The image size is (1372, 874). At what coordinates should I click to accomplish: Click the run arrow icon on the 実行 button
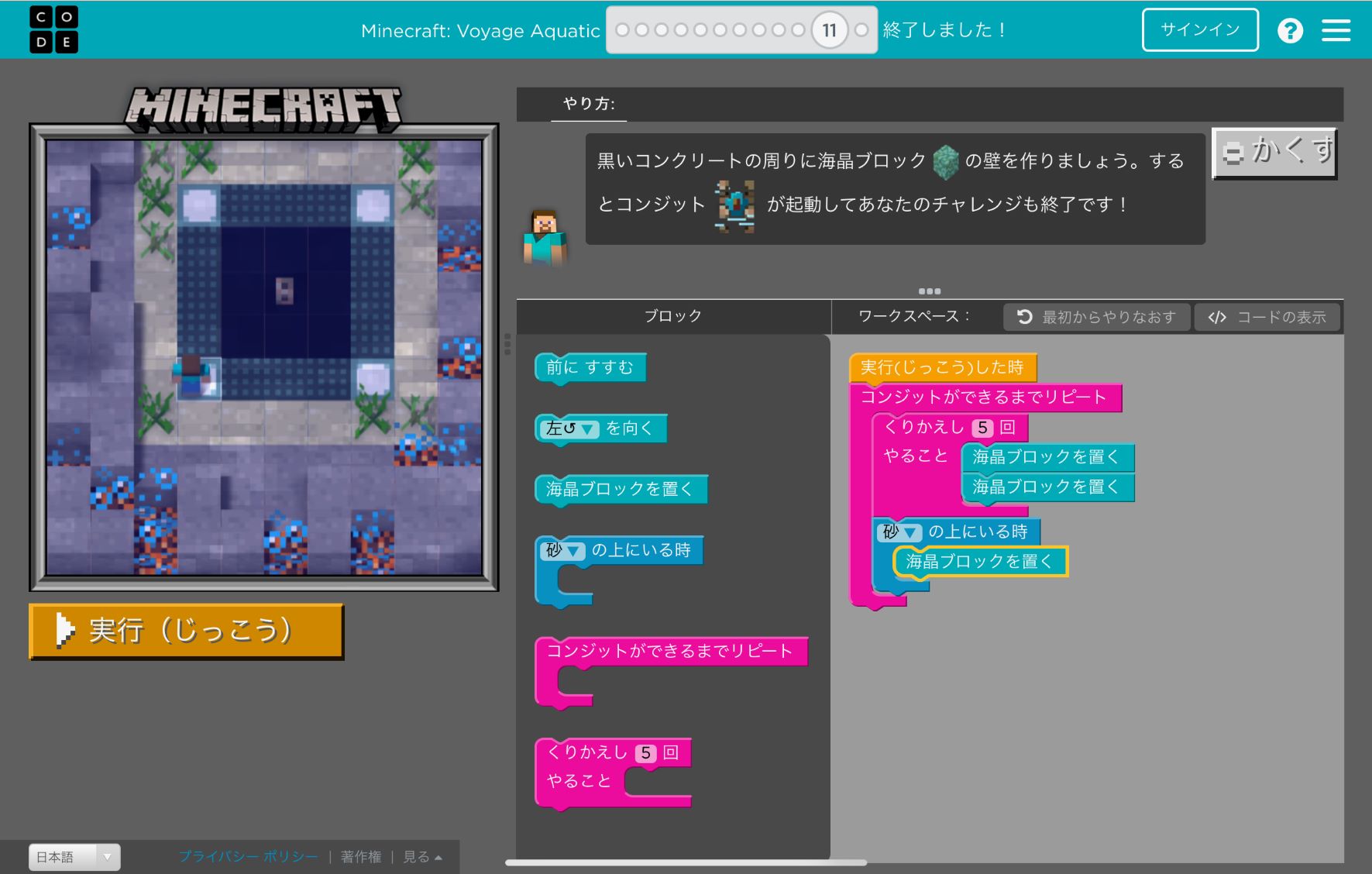[x=65, y=631]
